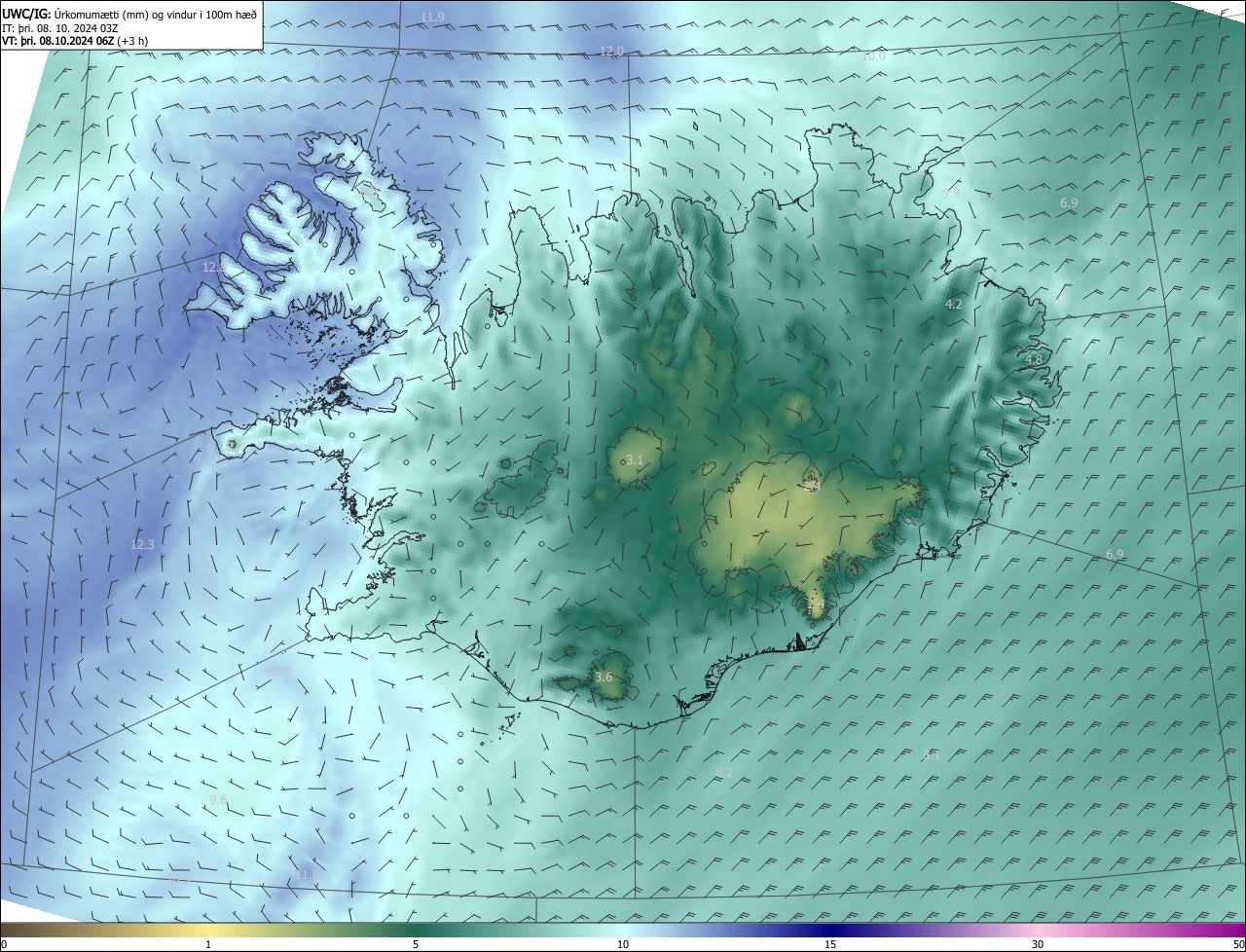Click the 10 tick label on the colorbar

[623, 944]
